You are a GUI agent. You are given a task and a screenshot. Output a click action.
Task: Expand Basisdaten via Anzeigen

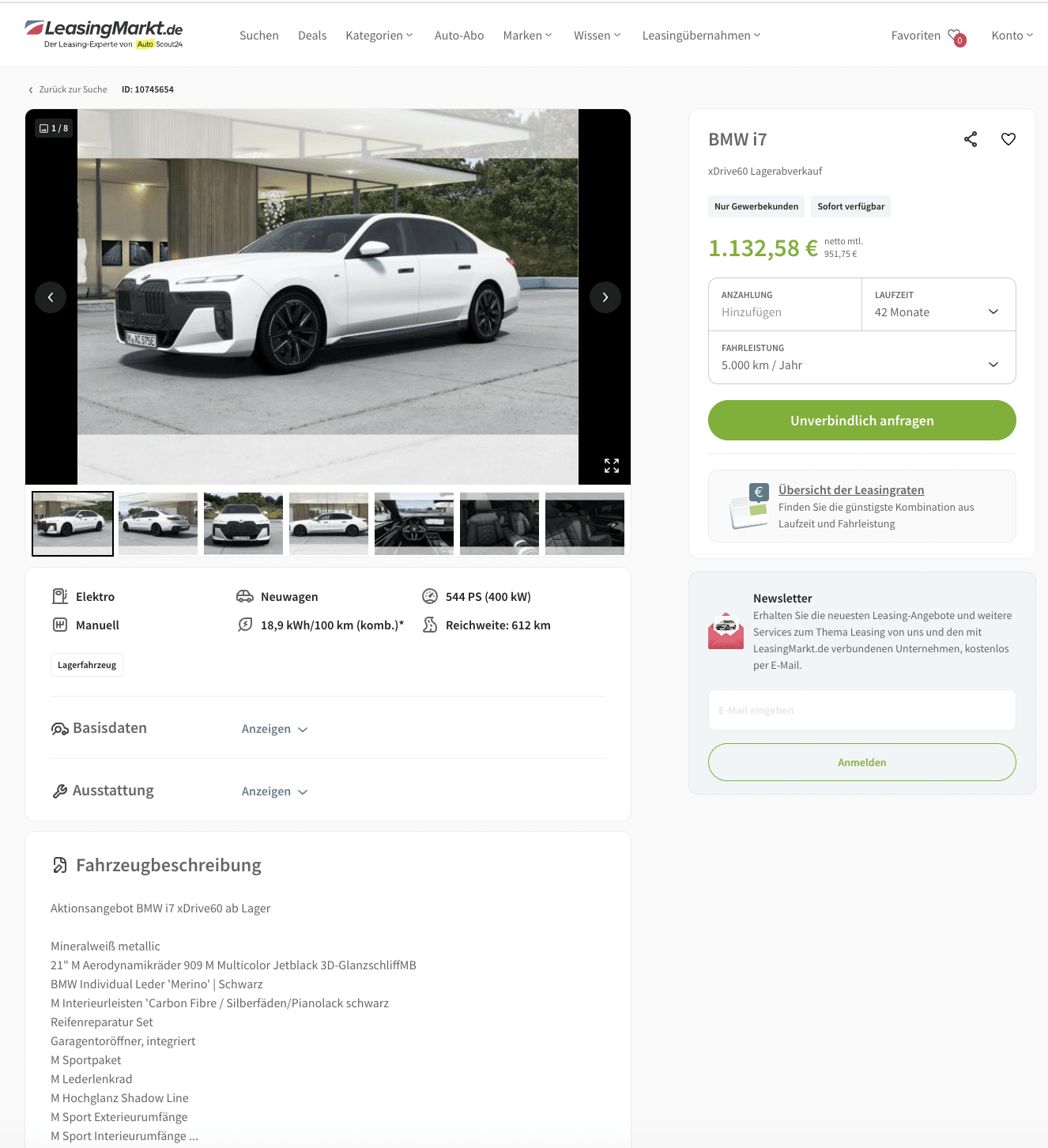[x=274, y=729]
